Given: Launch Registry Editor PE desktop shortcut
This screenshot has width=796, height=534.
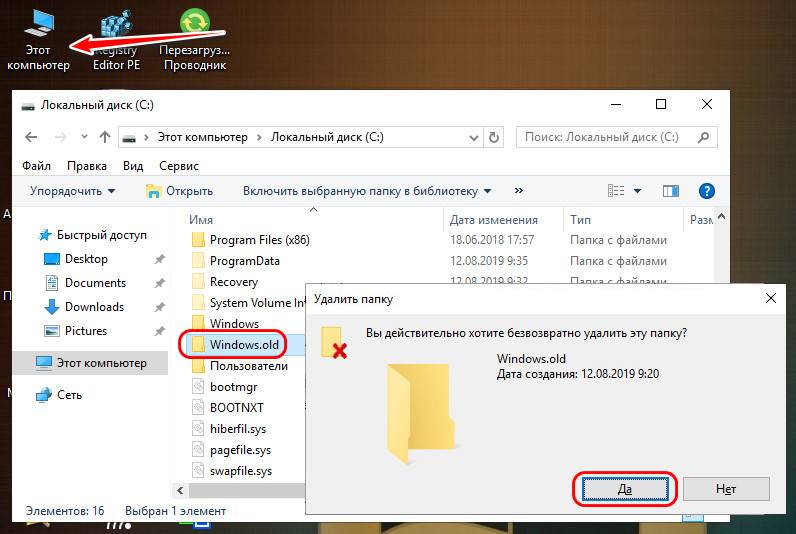Looking at the screenshot, I should (116, 41).
